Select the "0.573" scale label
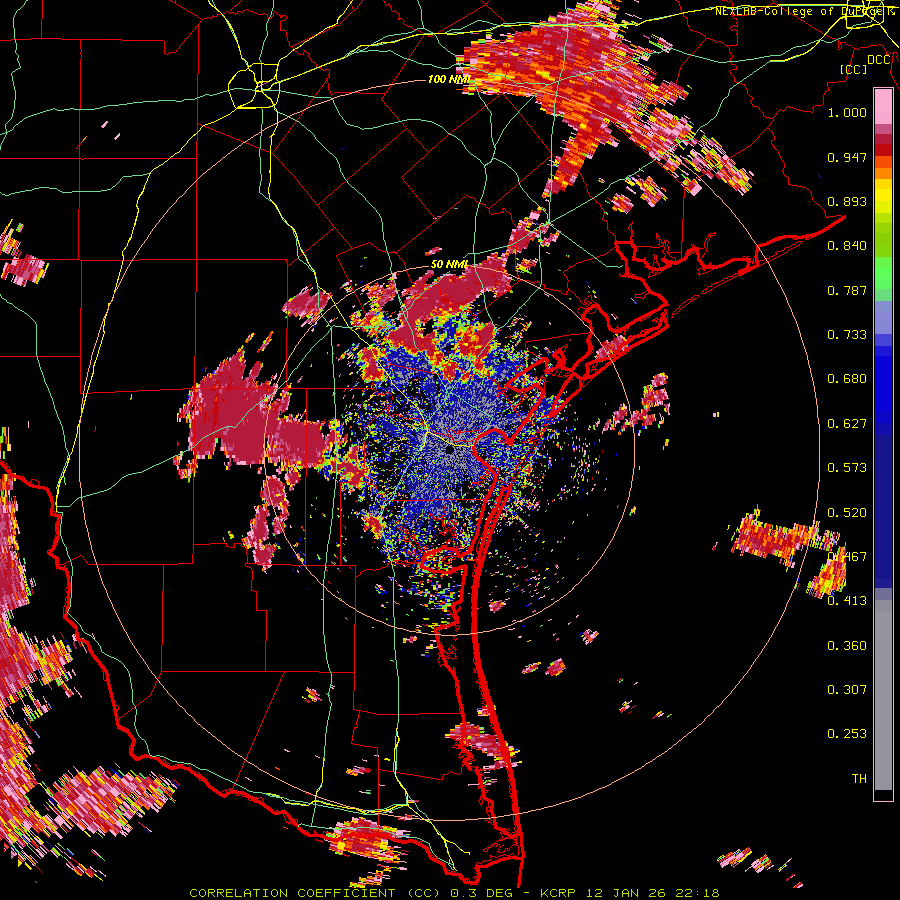900x900 pixels. click(x=847, y=468)
